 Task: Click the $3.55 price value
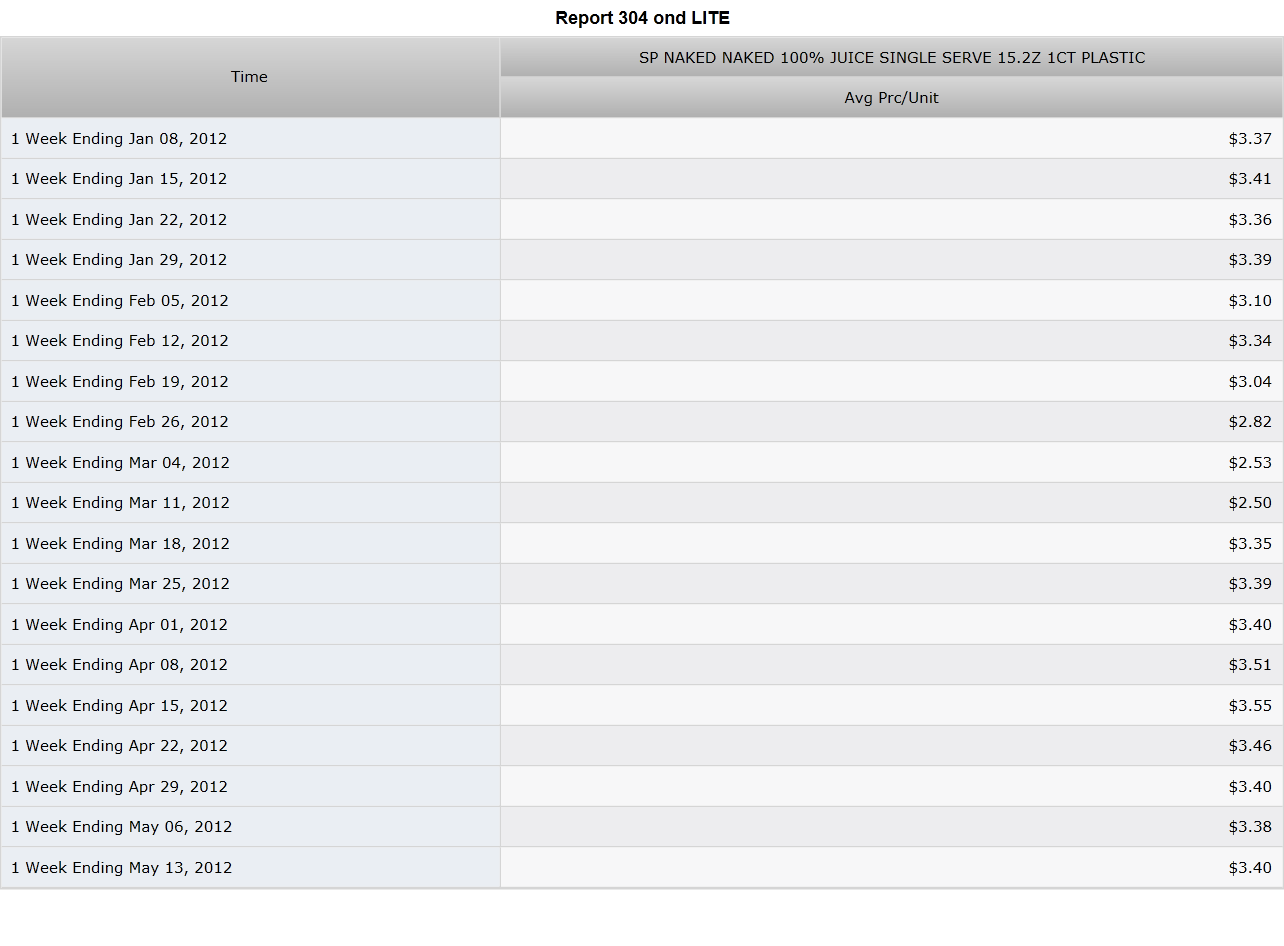pyautogui.click(x=1250, y=706)
